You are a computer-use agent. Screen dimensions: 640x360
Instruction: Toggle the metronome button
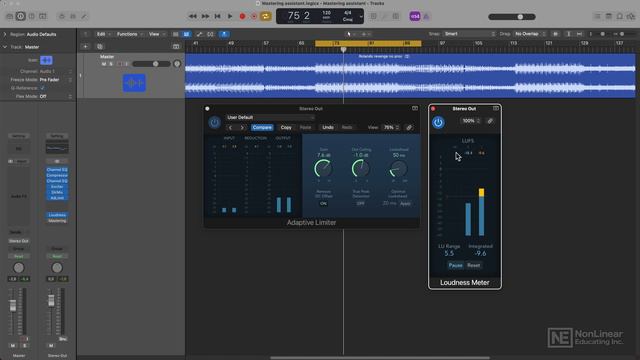tap(426, 16)
